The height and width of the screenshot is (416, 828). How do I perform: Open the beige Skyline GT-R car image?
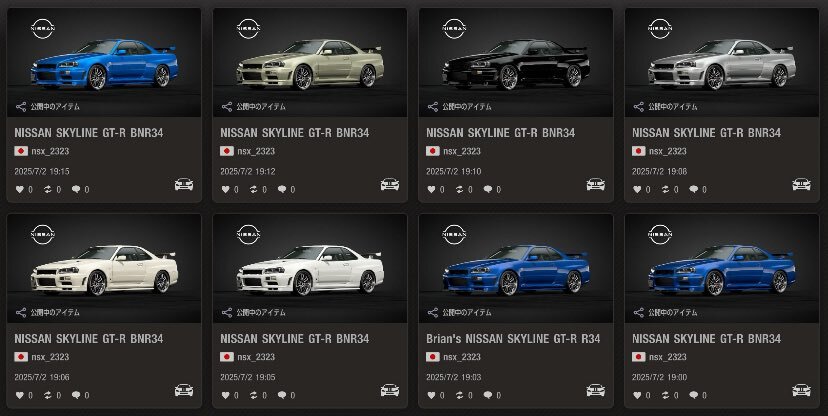(x=309, y=62)
